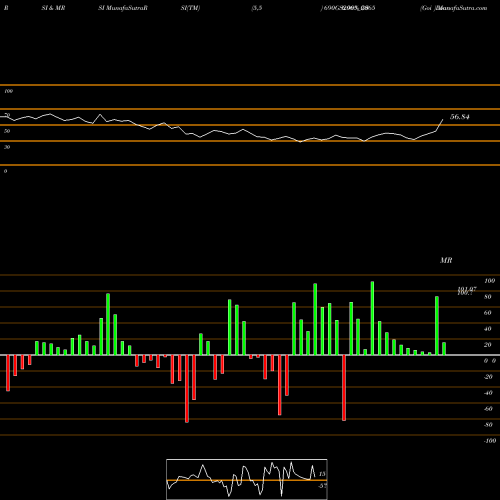Click the 20 label on MR axis
Screen dimensions: 500x500
click(x=488, y=345)
